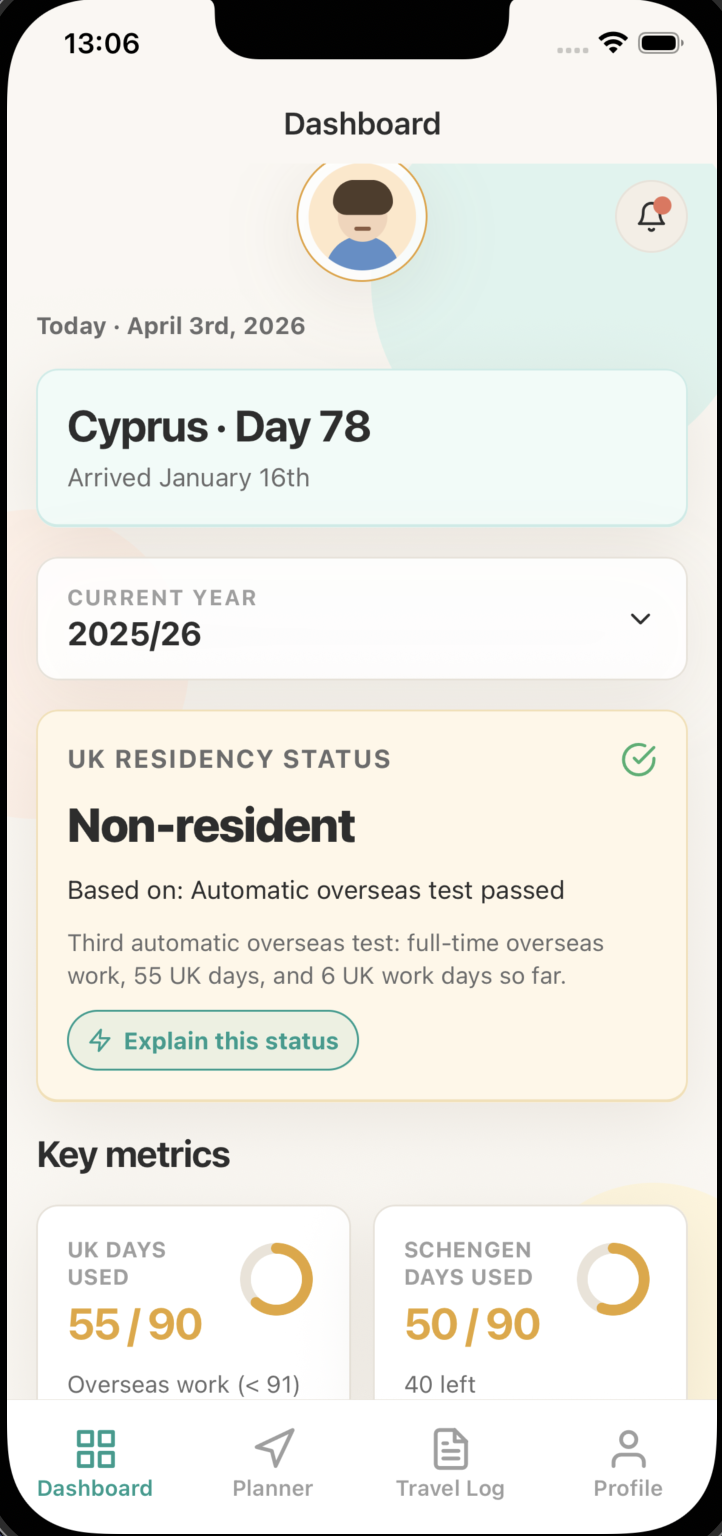Select the Cyprus Day 78 card
The width and height of the screenshot is (722, 1536).
point(362,447)
